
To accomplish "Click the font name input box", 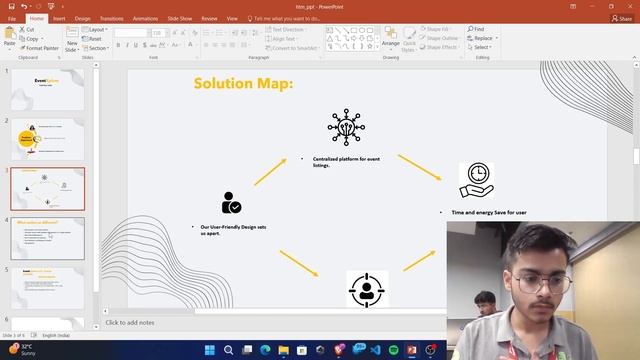I will (x=130, y=33).
